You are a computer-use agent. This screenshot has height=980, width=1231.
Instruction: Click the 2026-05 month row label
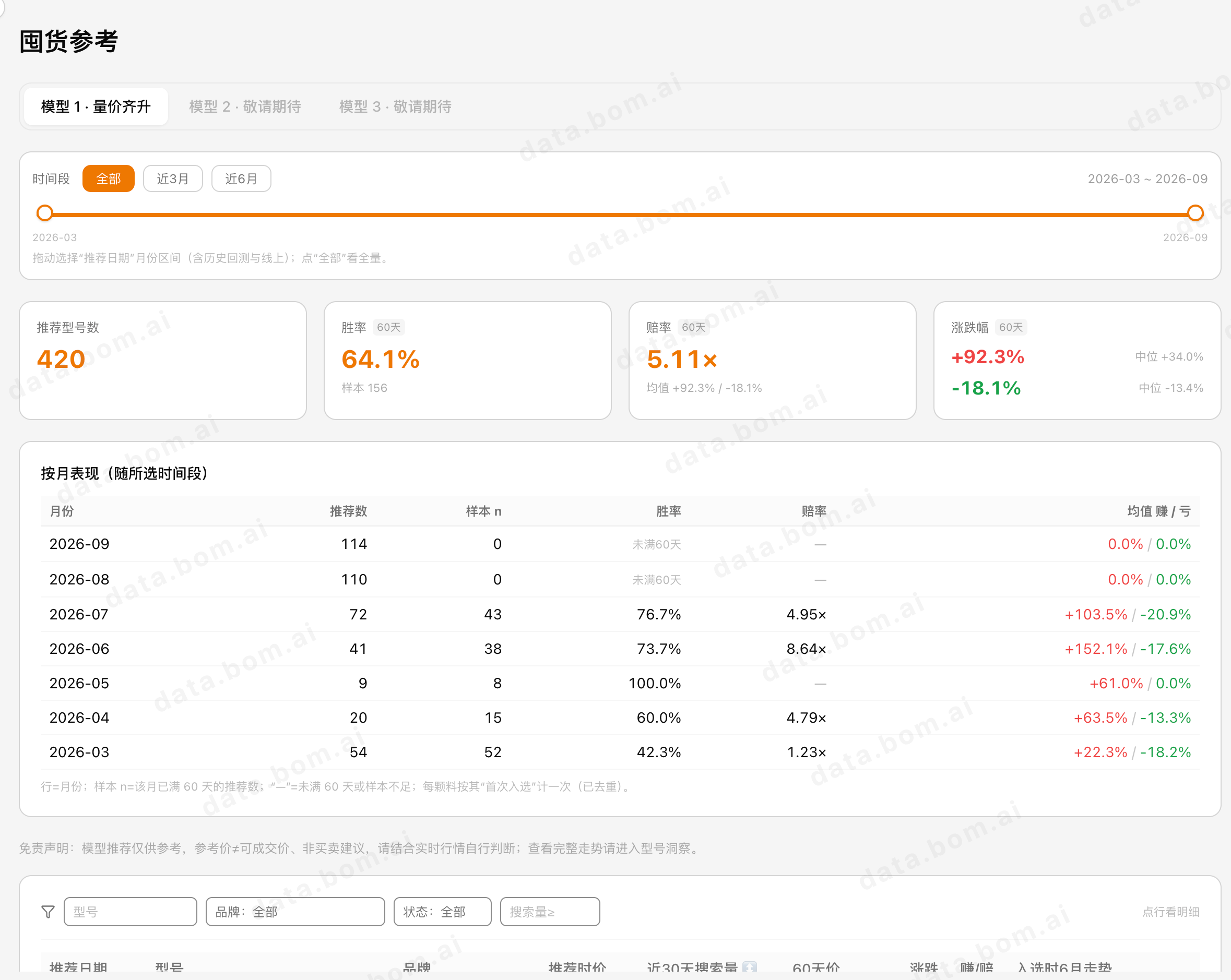tap(79, 683)
